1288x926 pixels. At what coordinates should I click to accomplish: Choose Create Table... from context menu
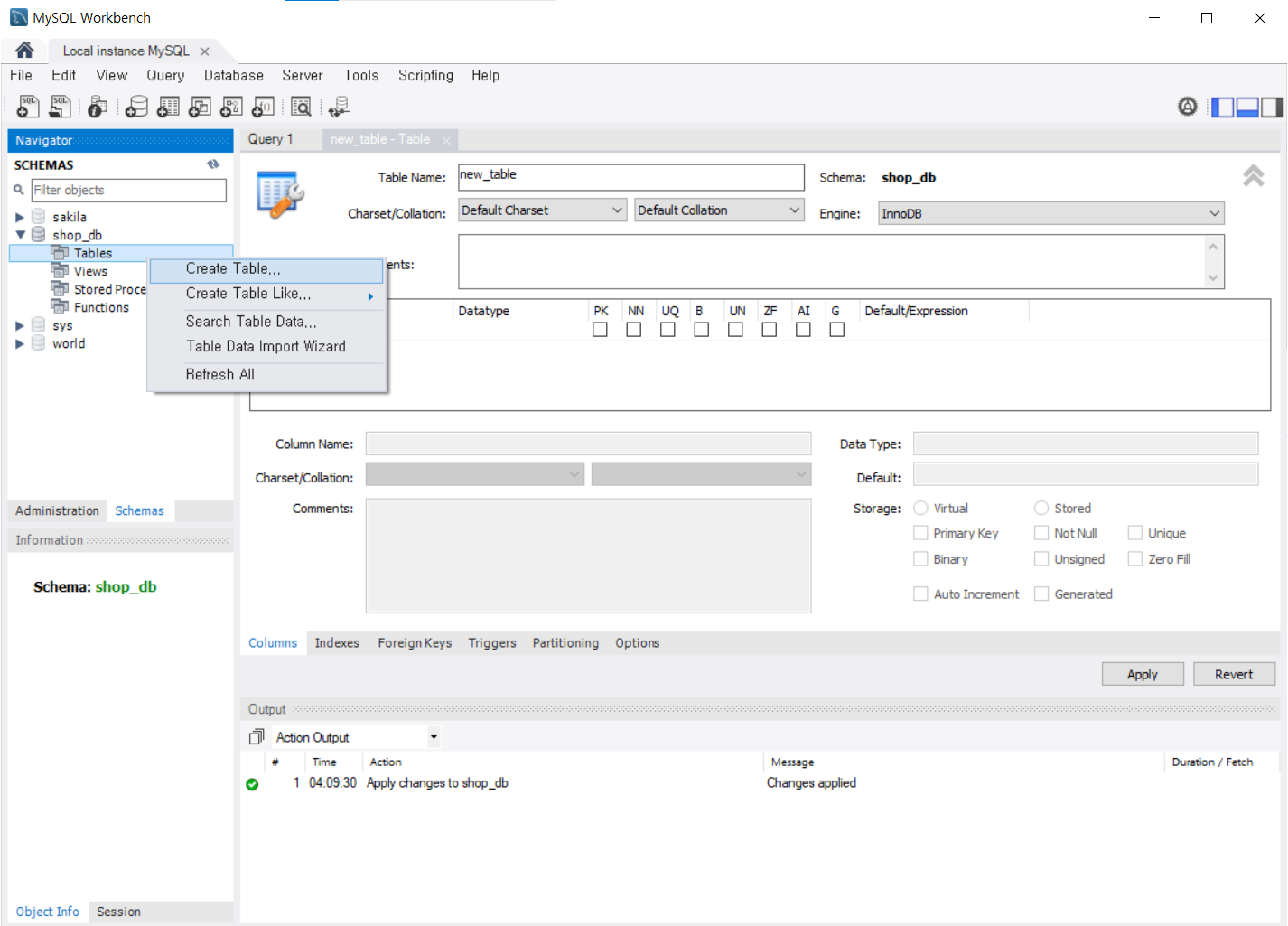coord(266,269)
